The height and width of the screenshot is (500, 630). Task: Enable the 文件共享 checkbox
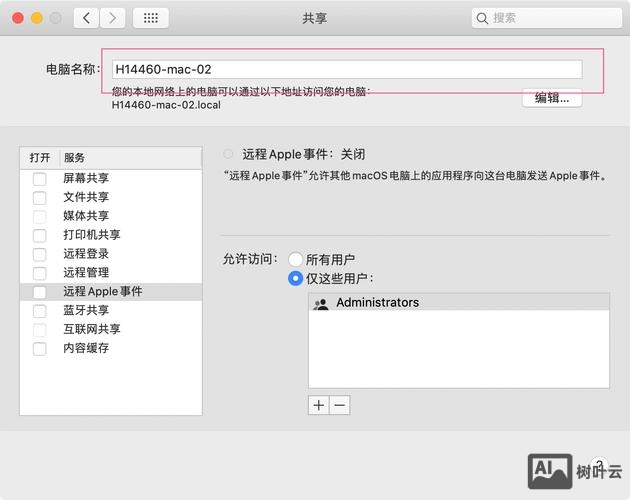tap(39, 197)
